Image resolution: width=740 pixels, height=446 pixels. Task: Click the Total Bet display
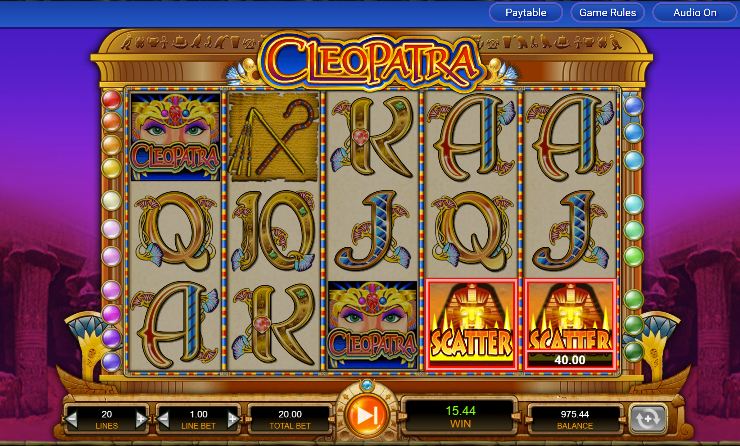[x=290, y=419]
